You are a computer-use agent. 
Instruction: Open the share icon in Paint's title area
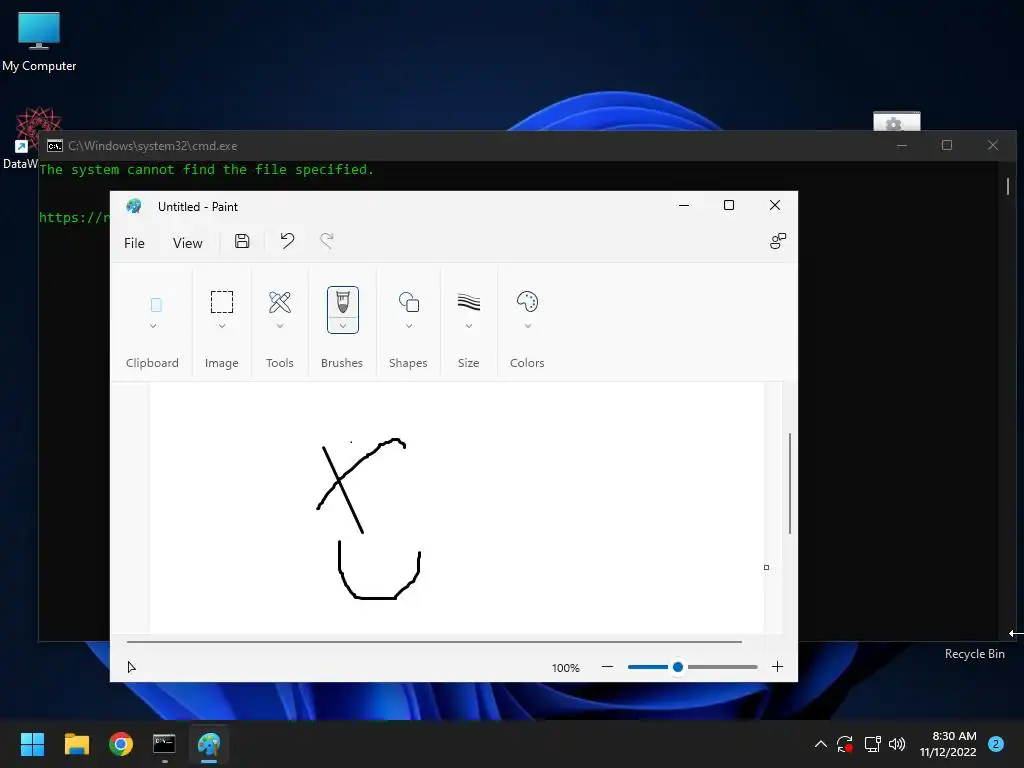(778, 241)
